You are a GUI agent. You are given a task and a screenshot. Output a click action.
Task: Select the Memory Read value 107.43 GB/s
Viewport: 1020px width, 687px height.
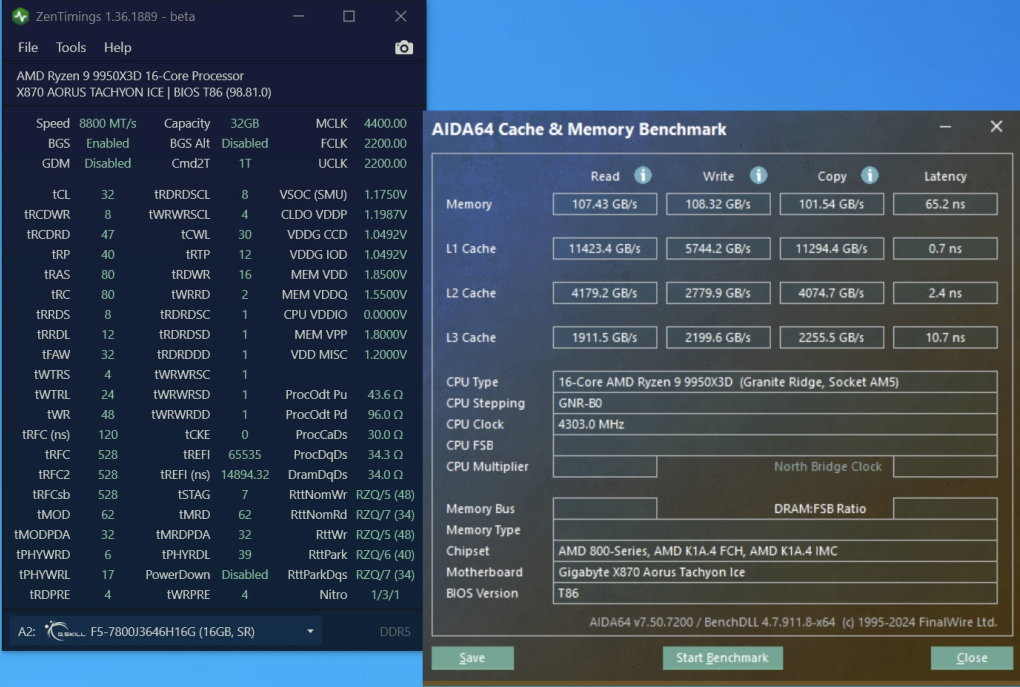[604, 204]
